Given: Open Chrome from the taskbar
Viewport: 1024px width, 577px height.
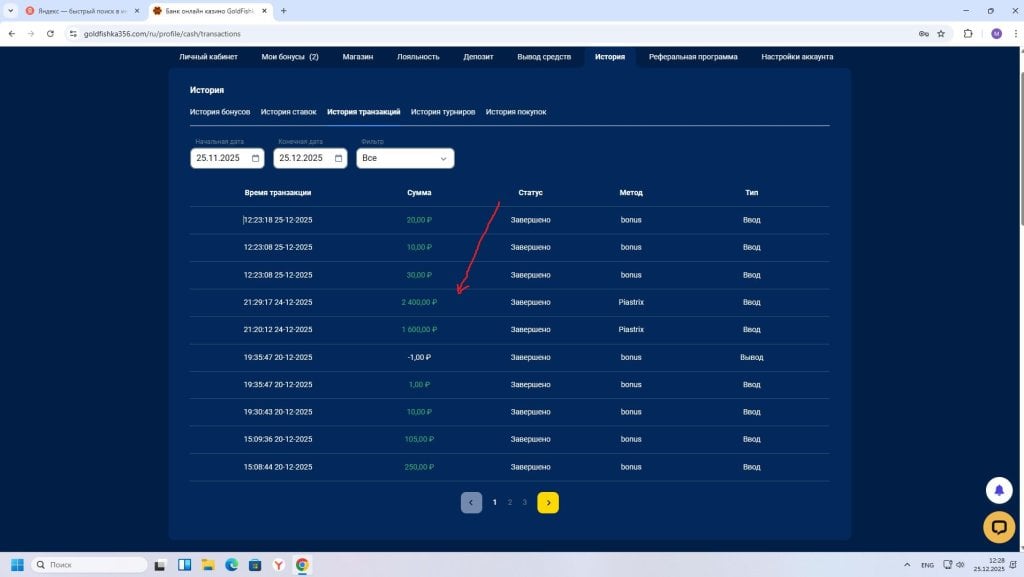Looking at the screenshot, I should [302, 565].
